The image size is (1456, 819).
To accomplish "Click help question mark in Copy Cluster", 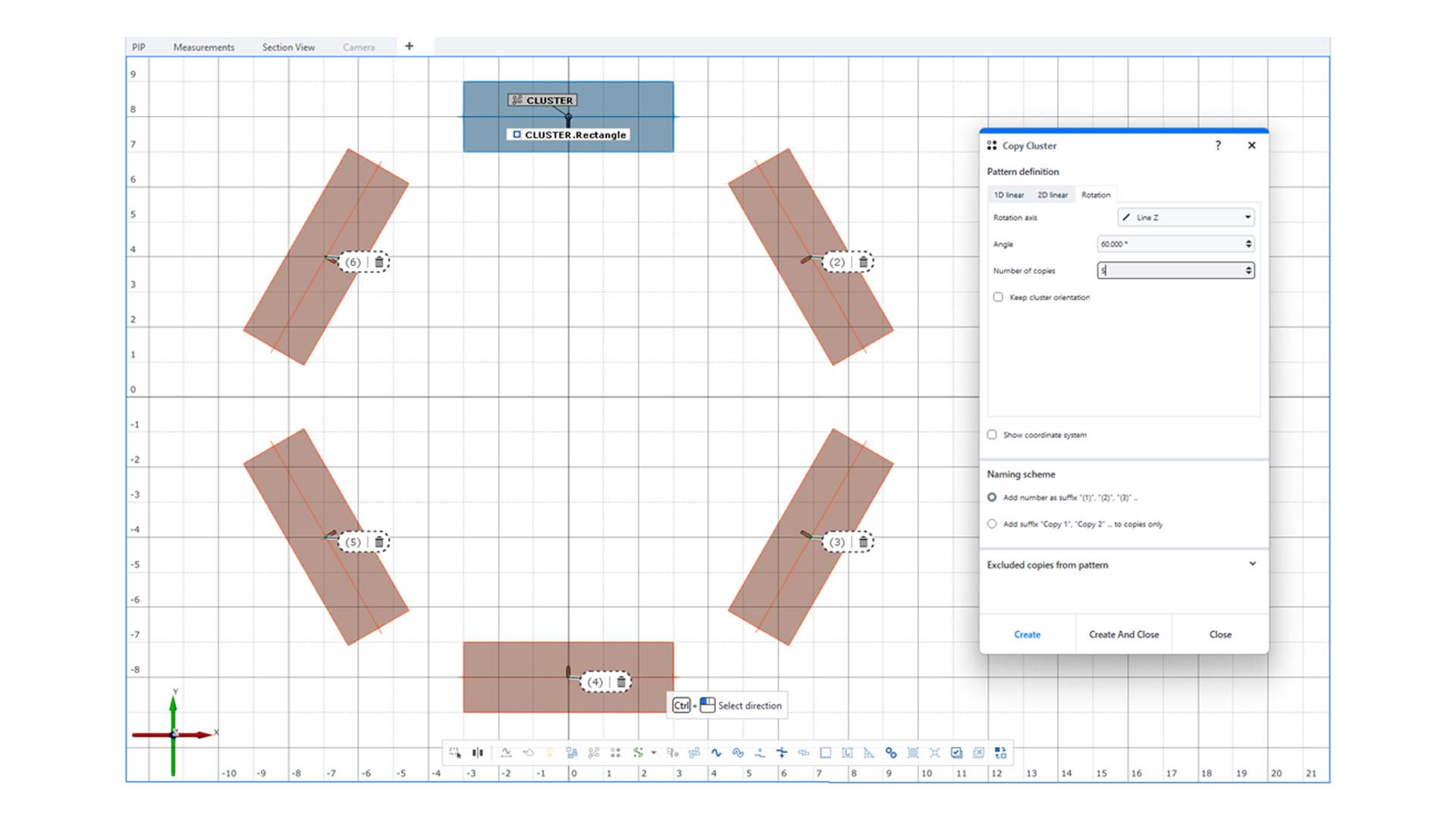I will (x=1218, y=146).
